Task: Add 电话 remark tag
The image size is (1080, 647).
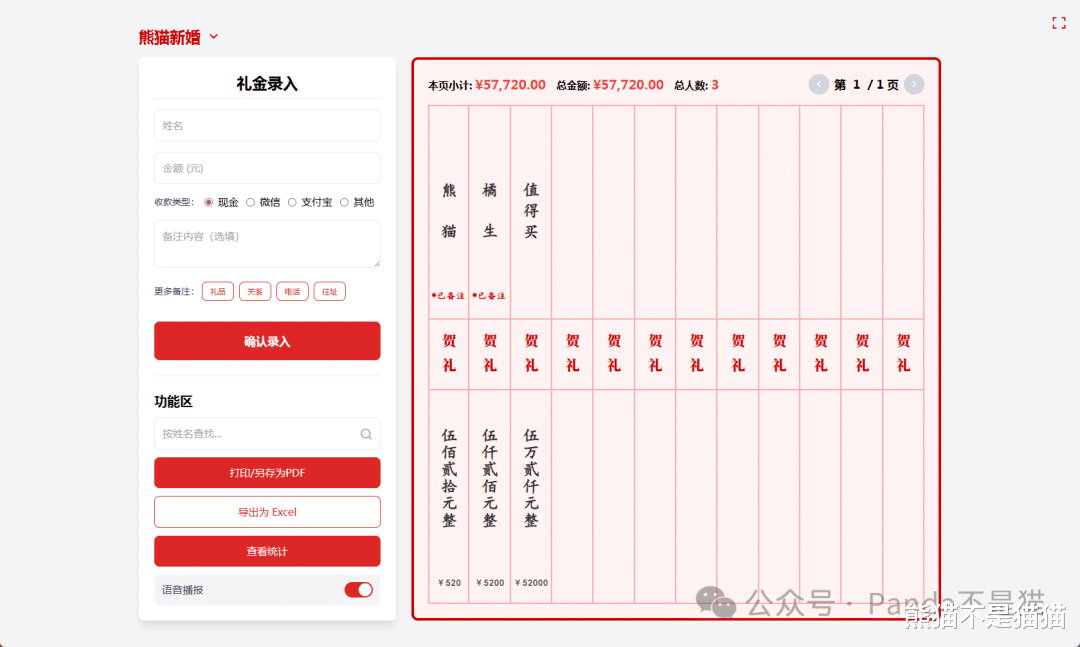Action: [x=292, y=291]
